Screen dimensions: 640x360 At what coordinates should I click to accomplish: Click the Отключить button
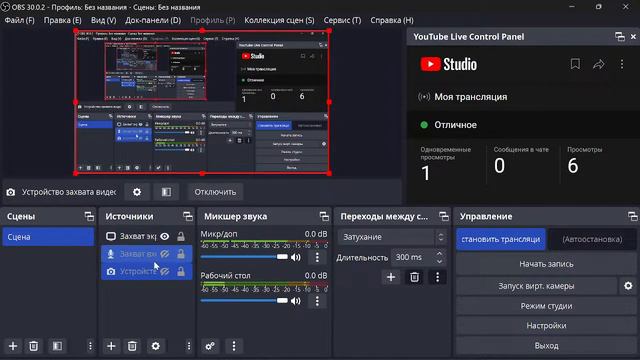point(215,192)
